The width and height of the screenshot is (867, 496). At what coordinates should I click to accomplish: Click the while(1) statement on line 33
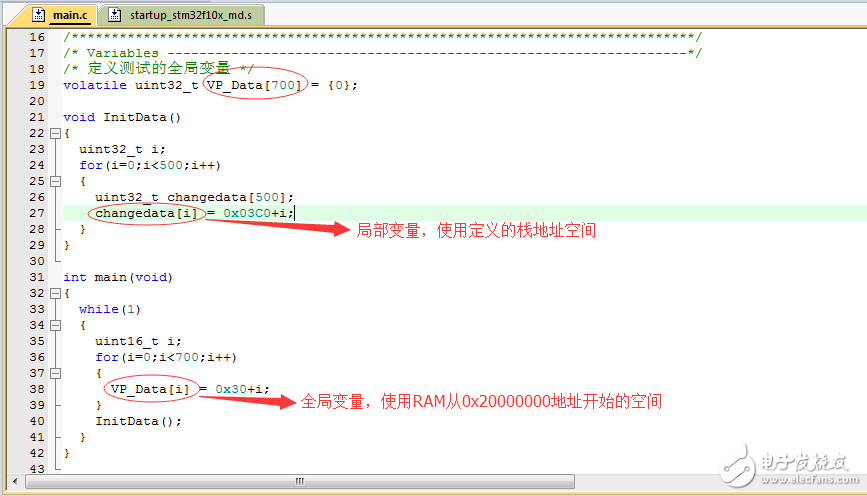110,309
